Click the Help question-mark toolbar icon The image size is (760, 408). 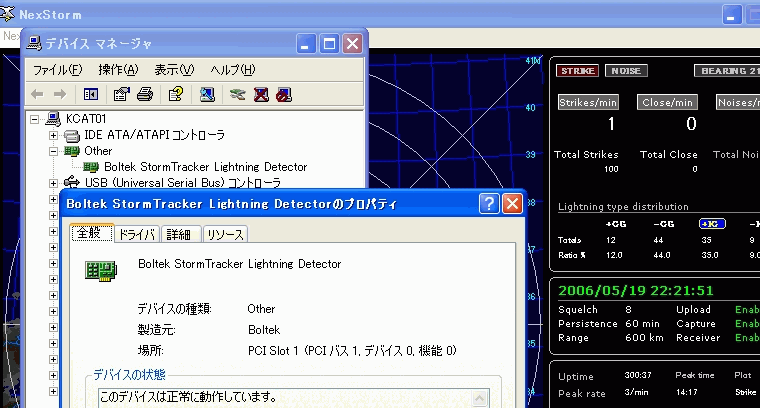(175, 95)
